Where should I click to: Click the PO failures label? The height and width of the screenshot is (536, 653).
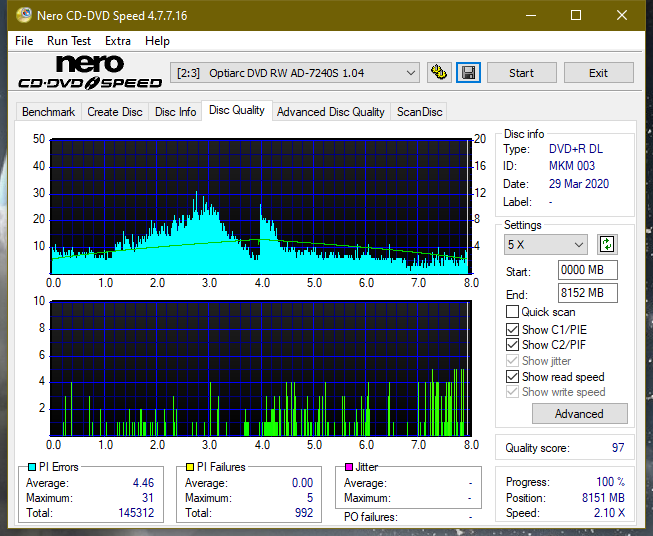tap(371, 517)
